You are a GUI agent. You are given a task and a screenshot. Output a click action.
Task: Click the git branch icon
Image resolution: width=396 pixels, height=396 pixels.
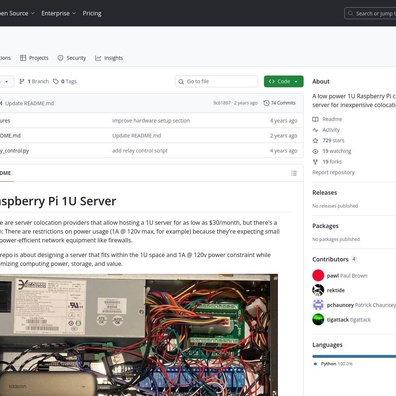coord(22,81)
